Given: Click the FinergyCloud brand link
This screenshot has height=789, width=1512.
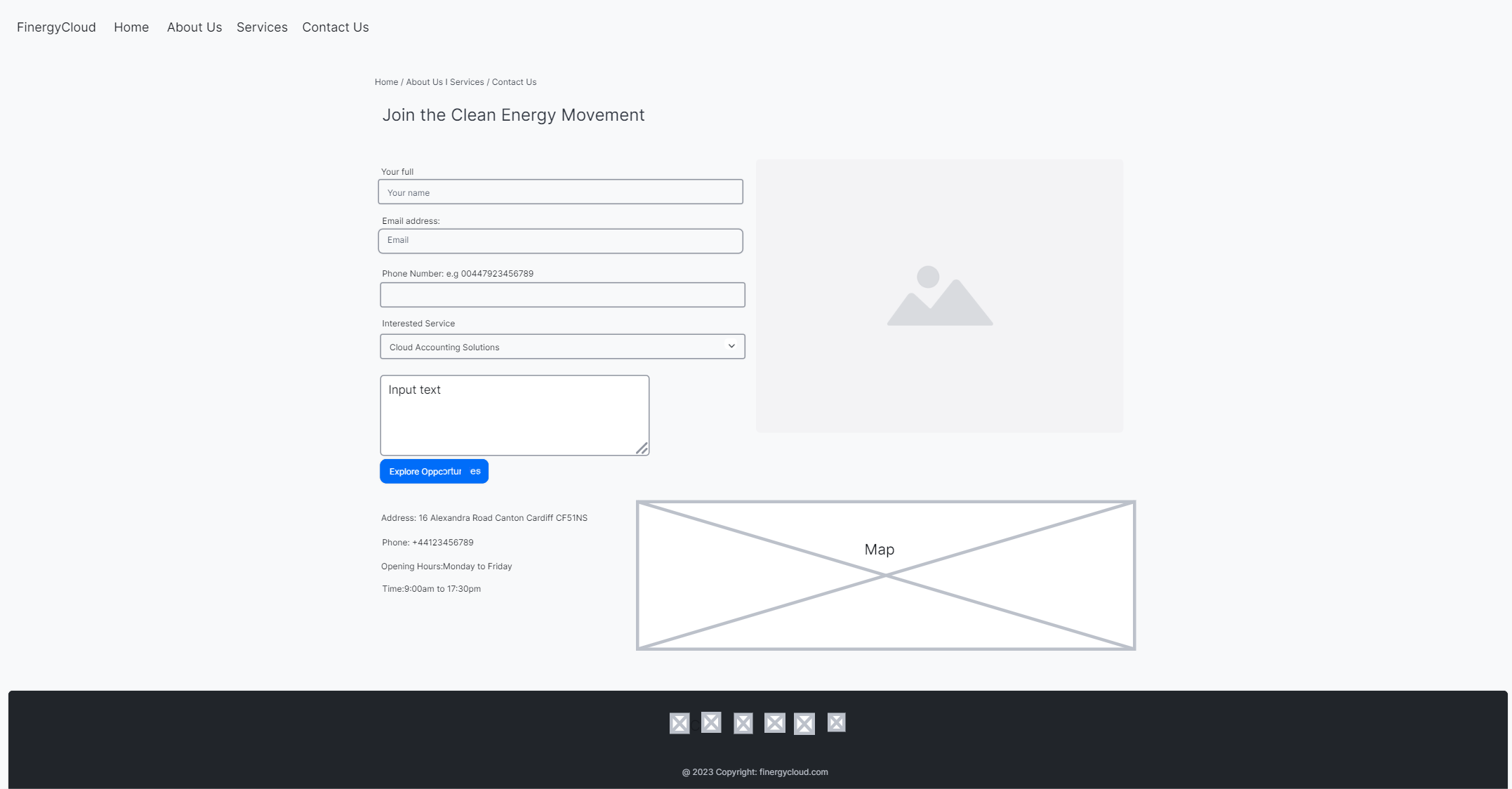Looking at the screenshot, I should click(x=56, y=27).
